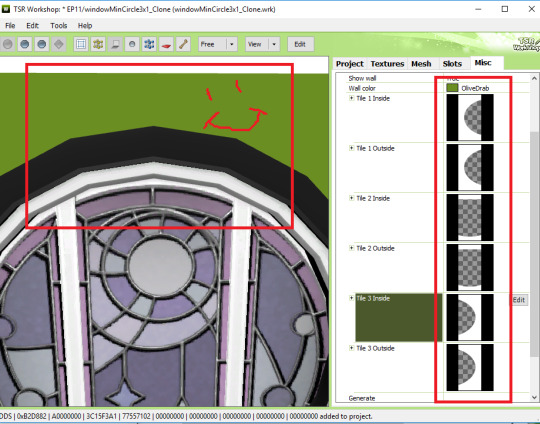Switch to the Mesh tab
This screenshot has height=424, width=540.
421,64
